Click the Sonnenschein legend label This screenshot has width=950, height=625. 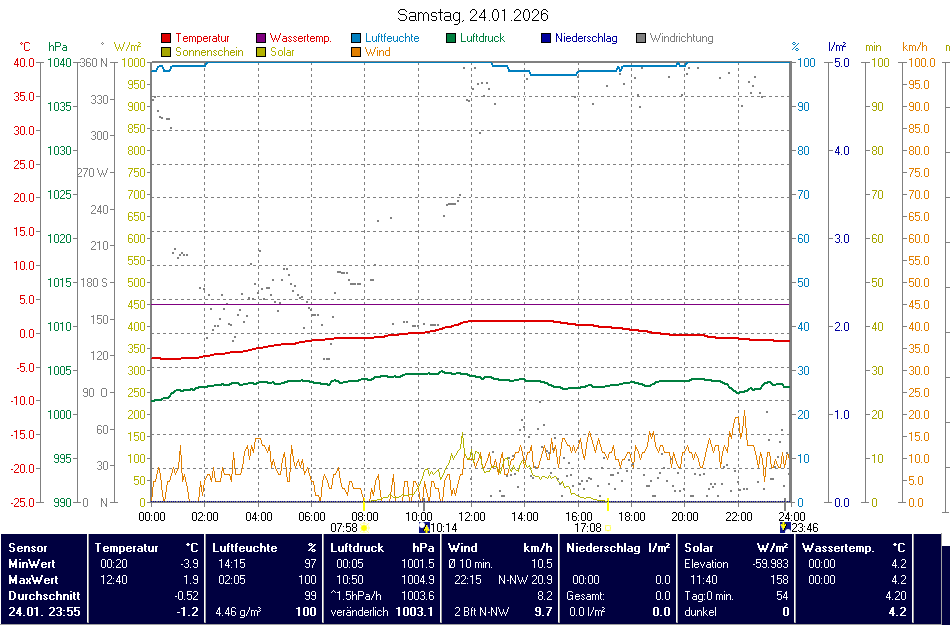(x=209, y=52)
